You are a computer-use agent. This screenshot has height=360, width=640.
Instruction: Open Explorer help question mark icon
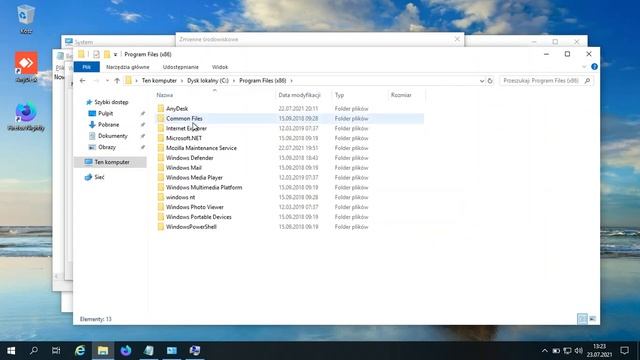(x=594, y=67)
